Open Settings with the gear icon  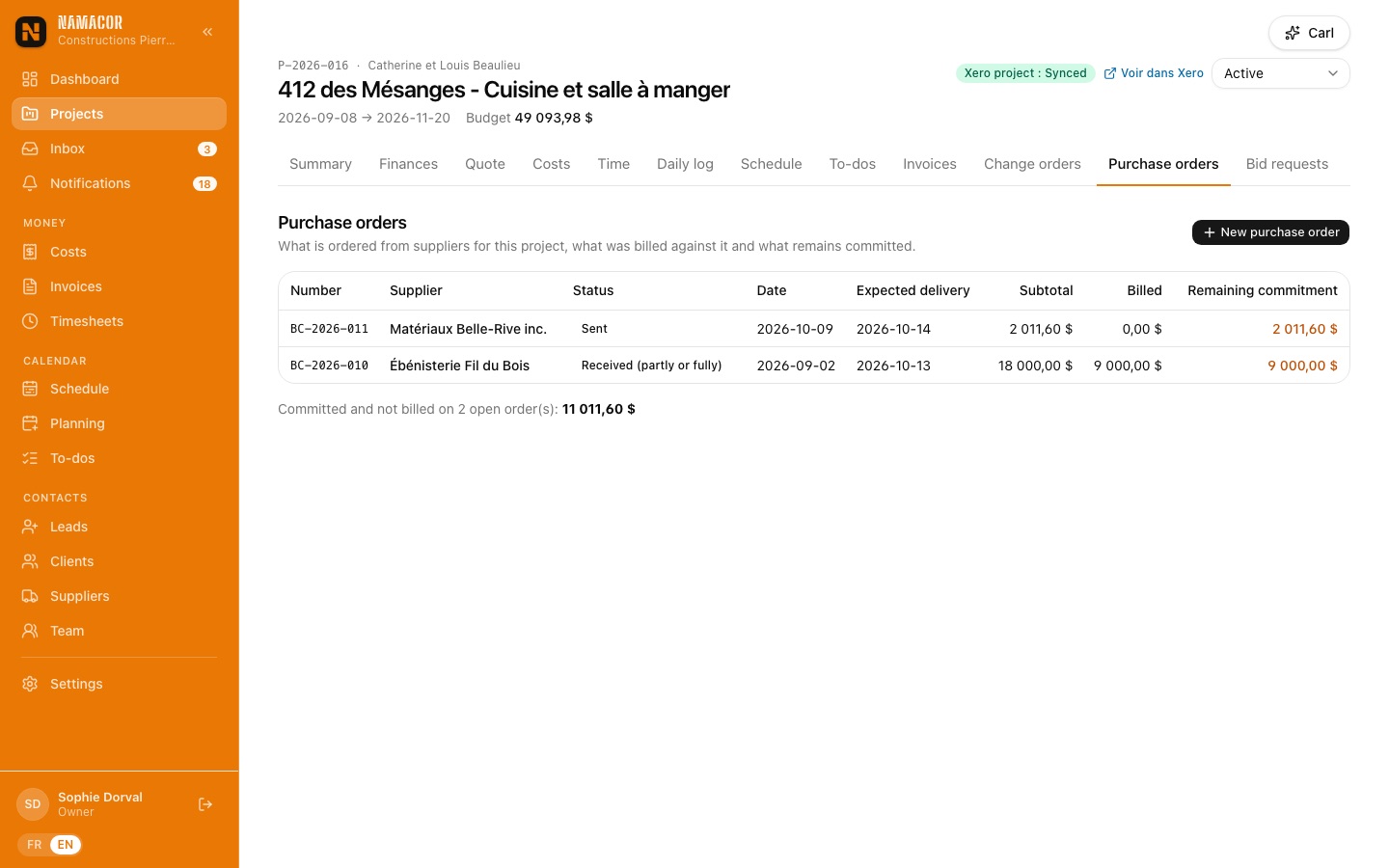click(x=30, y=684)
